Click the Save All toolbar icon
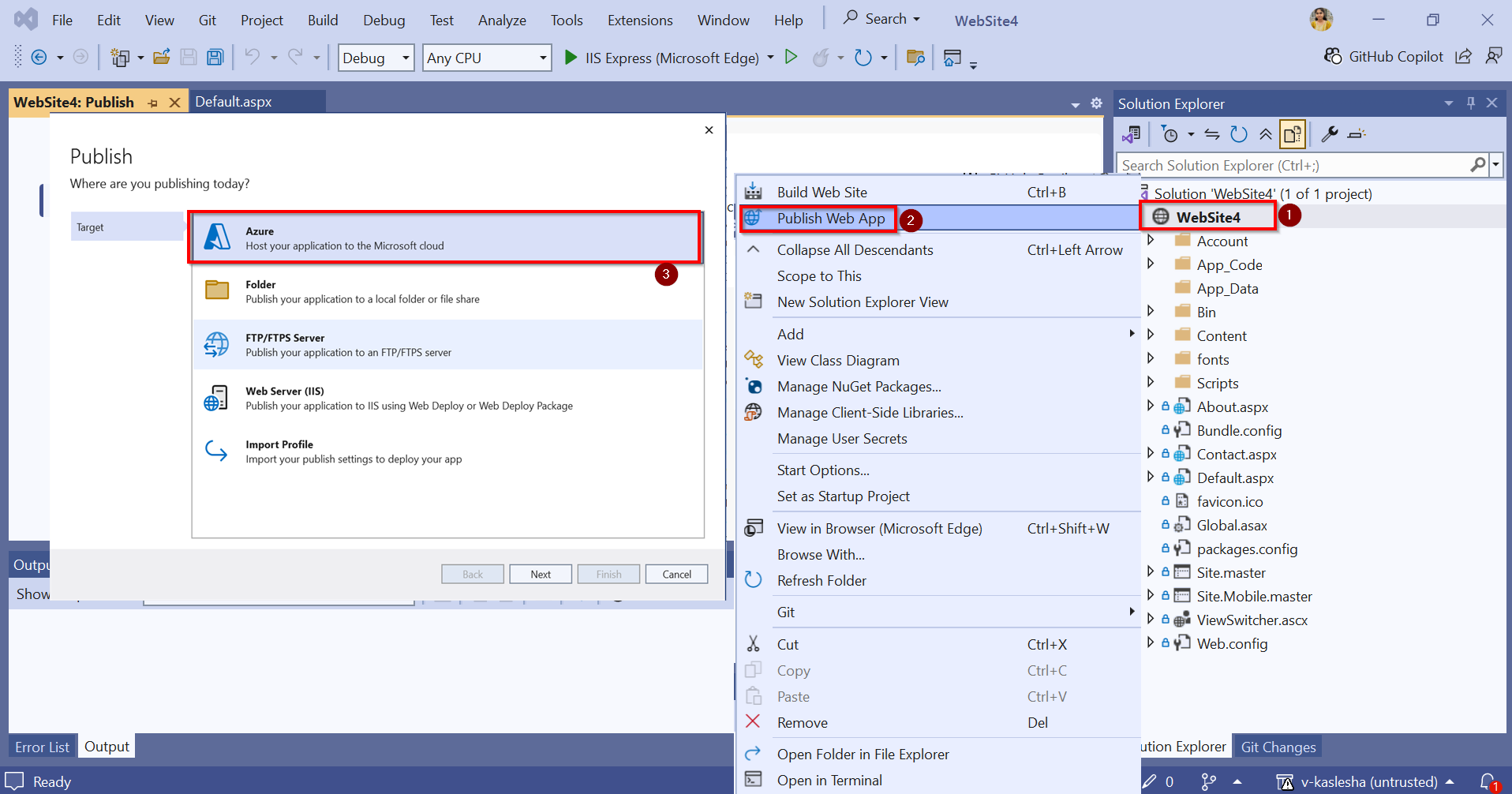The image size is (1512, 794). pyautogui.click(x=215, y=57)
